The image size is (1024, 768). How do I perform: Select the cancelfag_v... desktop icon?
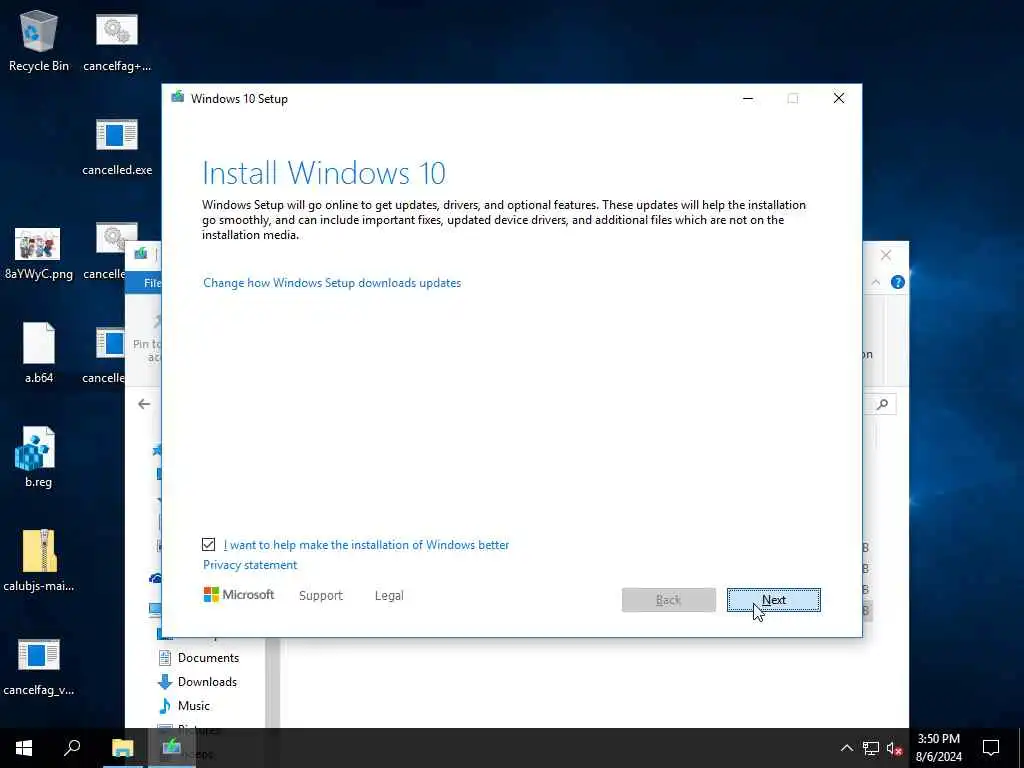point(39,666)
